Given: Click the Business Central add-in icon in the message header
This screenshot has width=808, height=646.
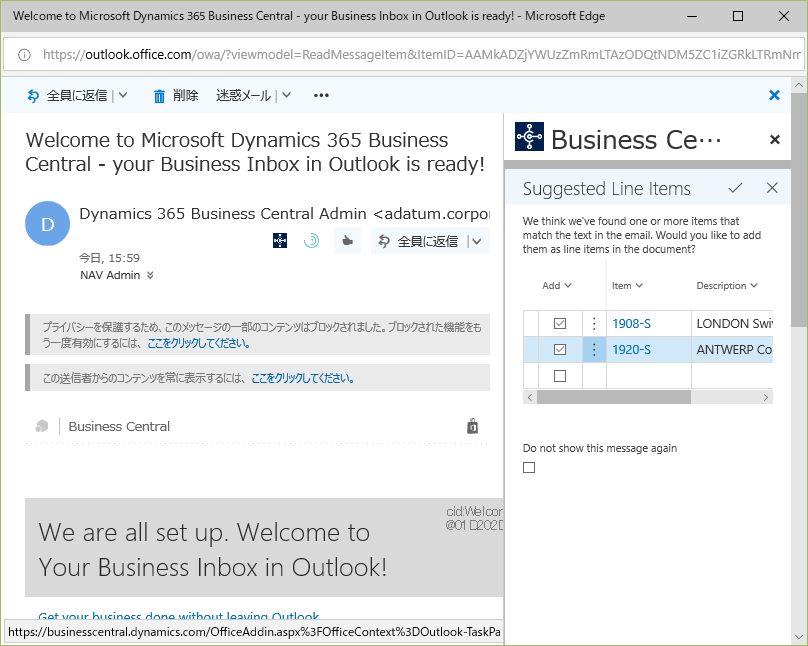Looking at the screenshot, I should click(280, 241).
